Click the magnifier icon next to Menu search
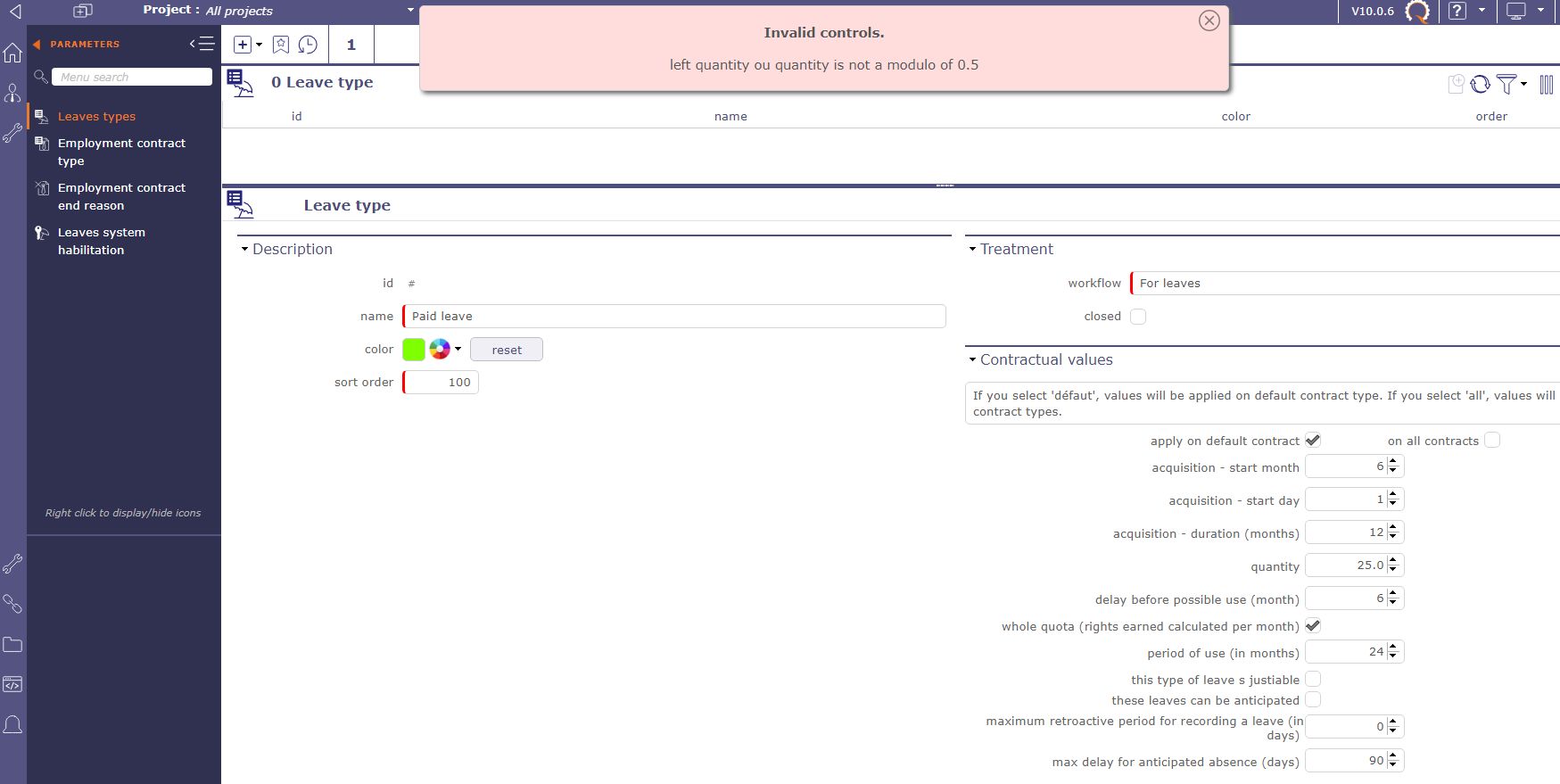Viewport: 1560px width, 784px height. [x=40, y=77]
